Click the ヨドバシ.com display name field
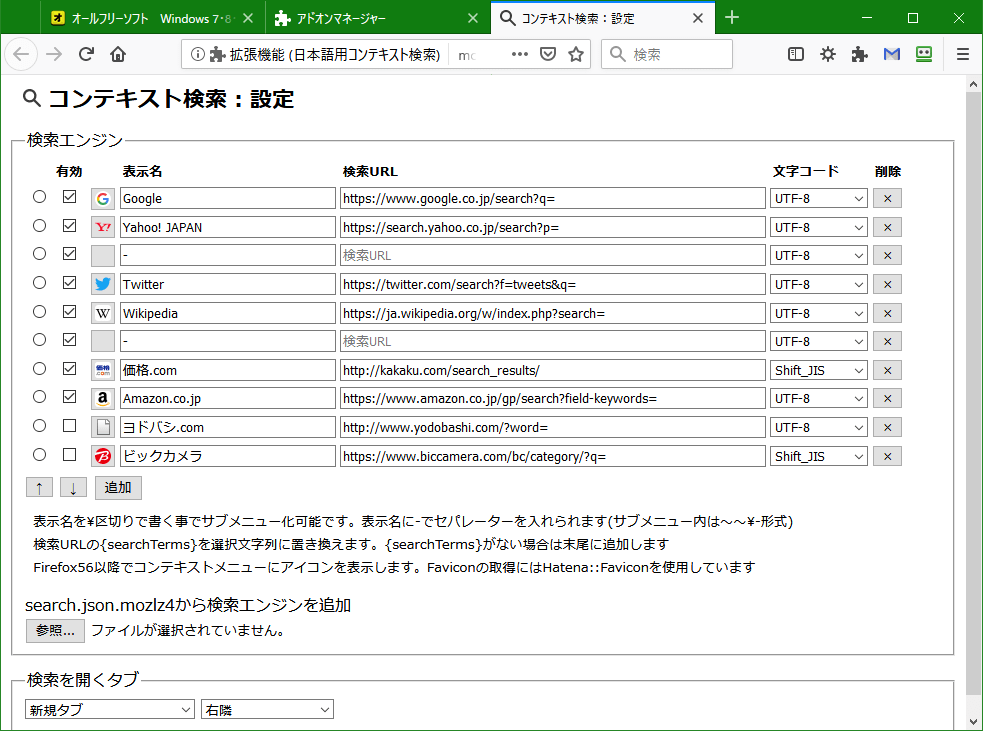983x731 pixels. coord(228,428)
